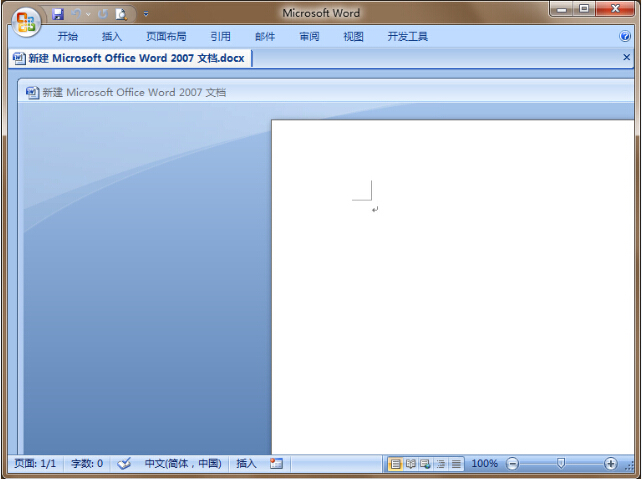Open the Undo history dropdown arrow
The image size is (642, 479).
point(88,14)
